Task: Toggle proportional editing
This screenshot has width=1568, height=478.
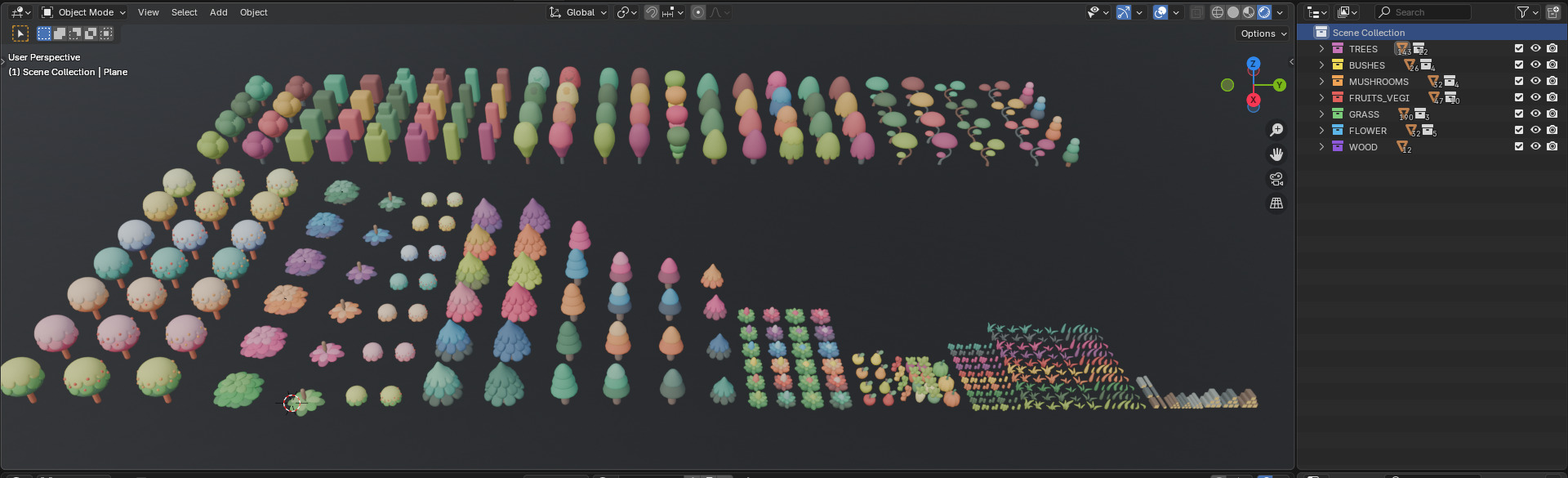Action: tap(698, 12)
